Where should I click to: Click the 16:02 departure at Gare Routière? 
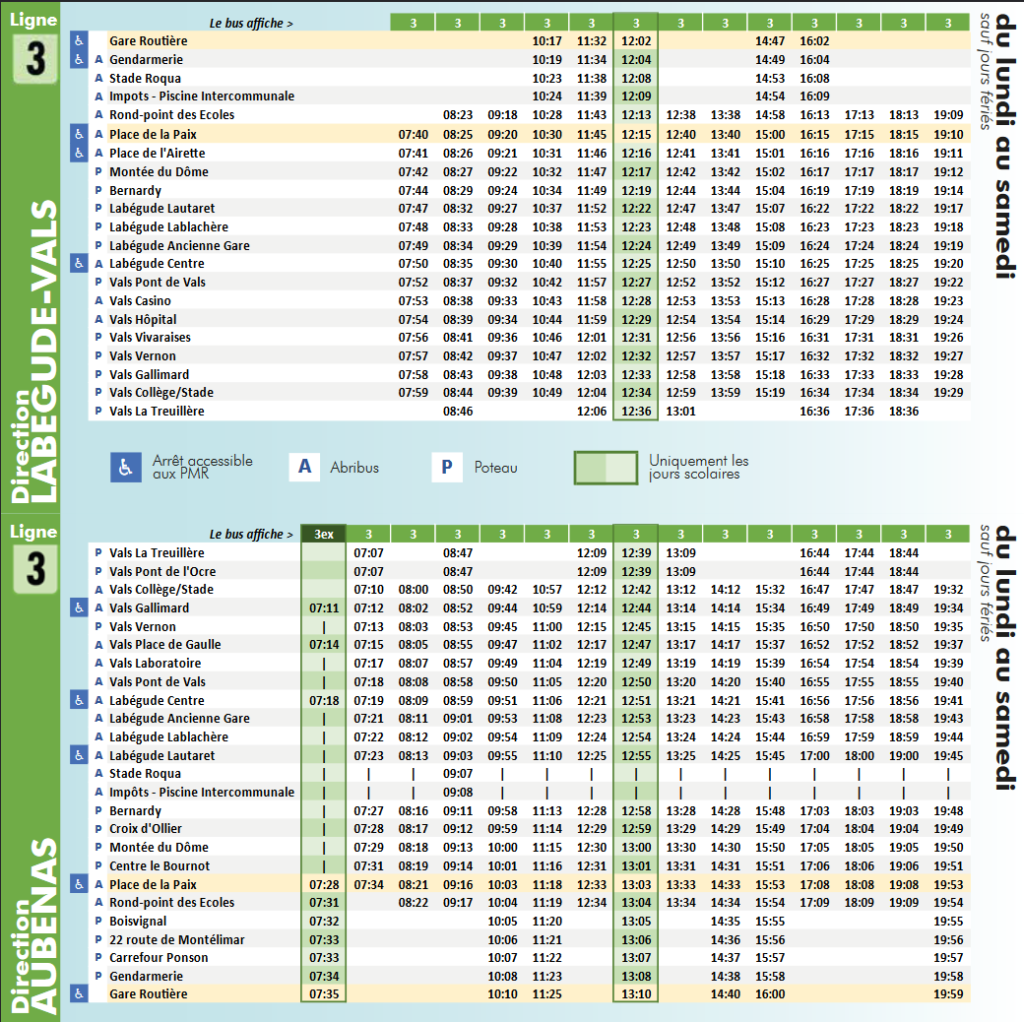tap(814, 41)
